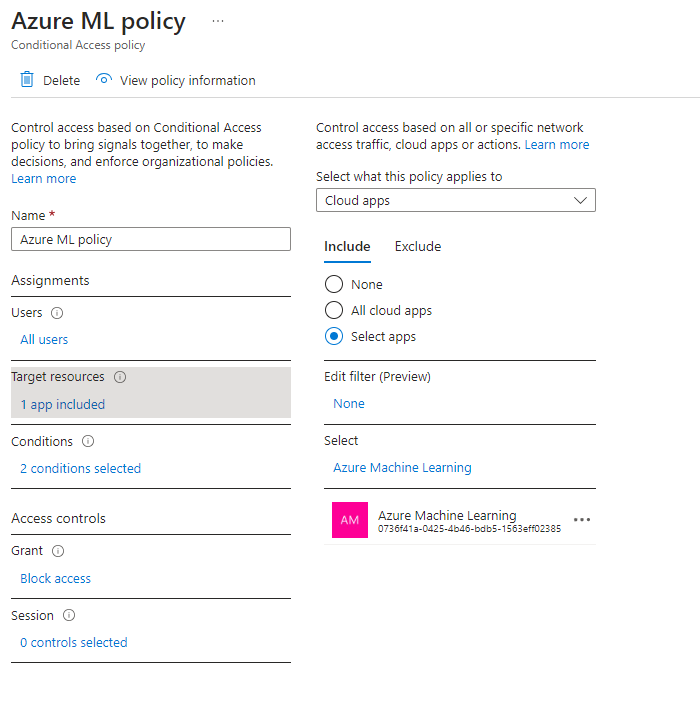Click the Delete trash can icon

(27, 80)
